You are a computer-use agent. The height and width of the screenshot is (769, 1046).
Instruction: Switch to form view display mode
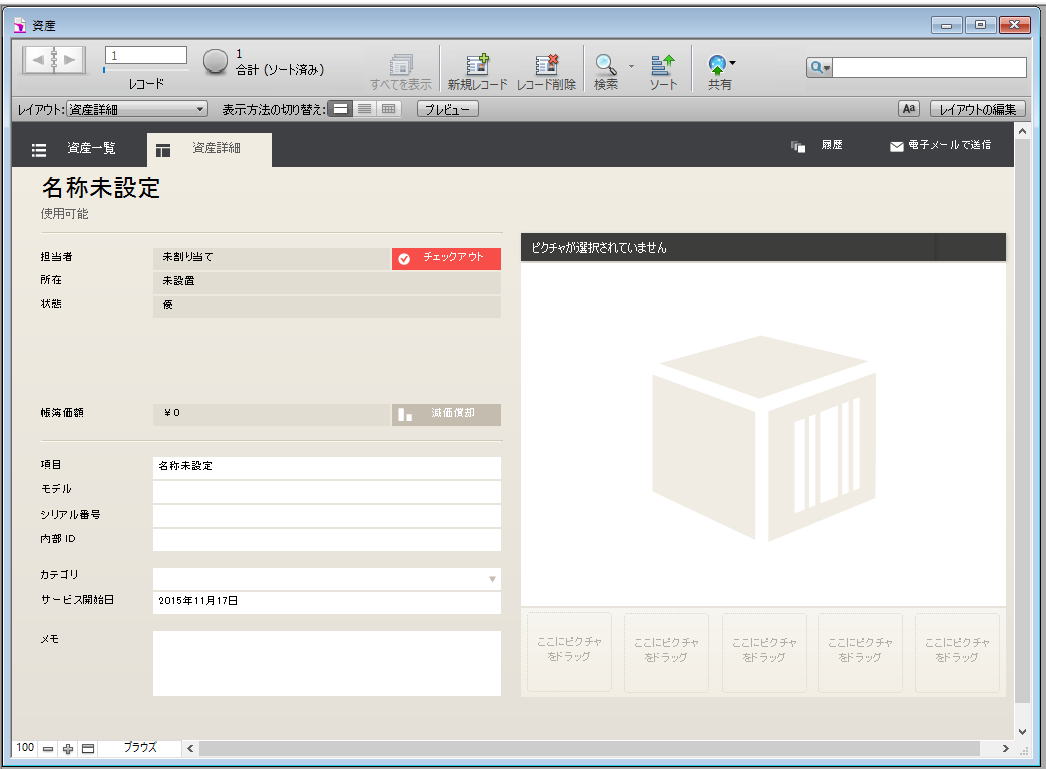[340, 109]
